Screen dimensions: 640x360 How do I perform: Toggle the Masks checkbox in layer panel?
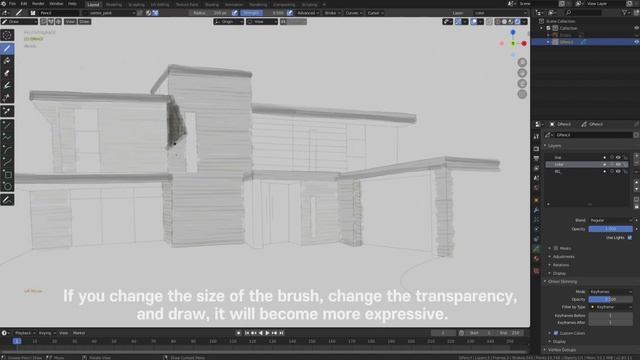(556, 248)
